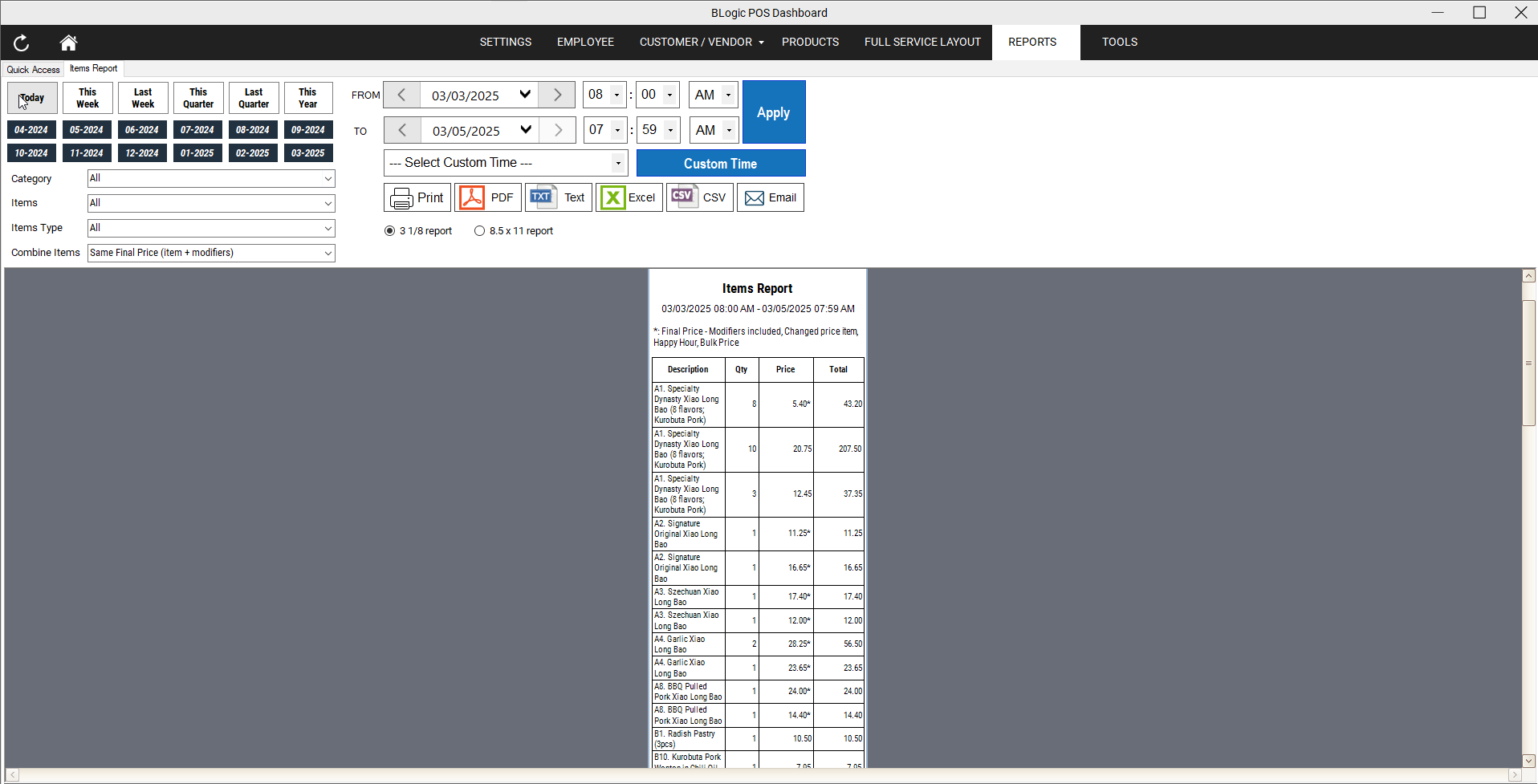Print the Items Report

(x=417, y=197)
